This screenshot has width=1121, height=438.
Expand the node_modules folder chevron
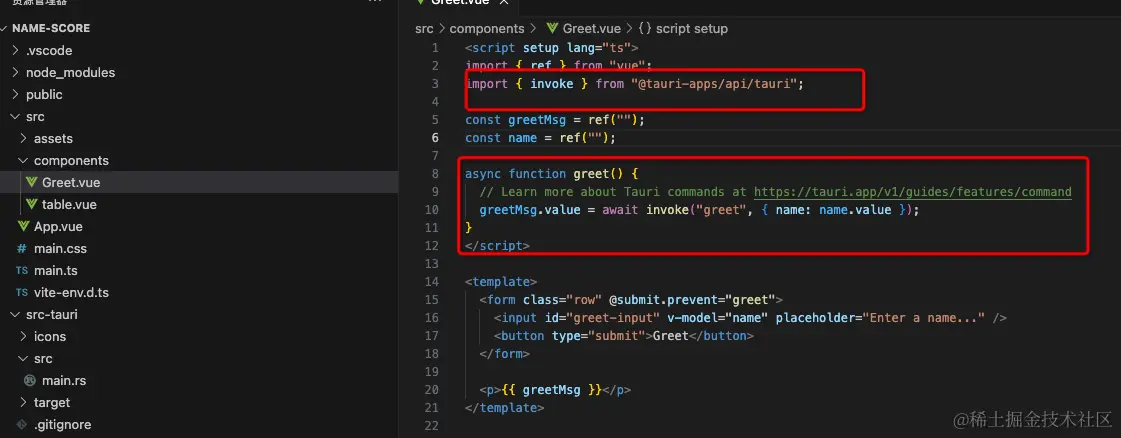(16, 73)
